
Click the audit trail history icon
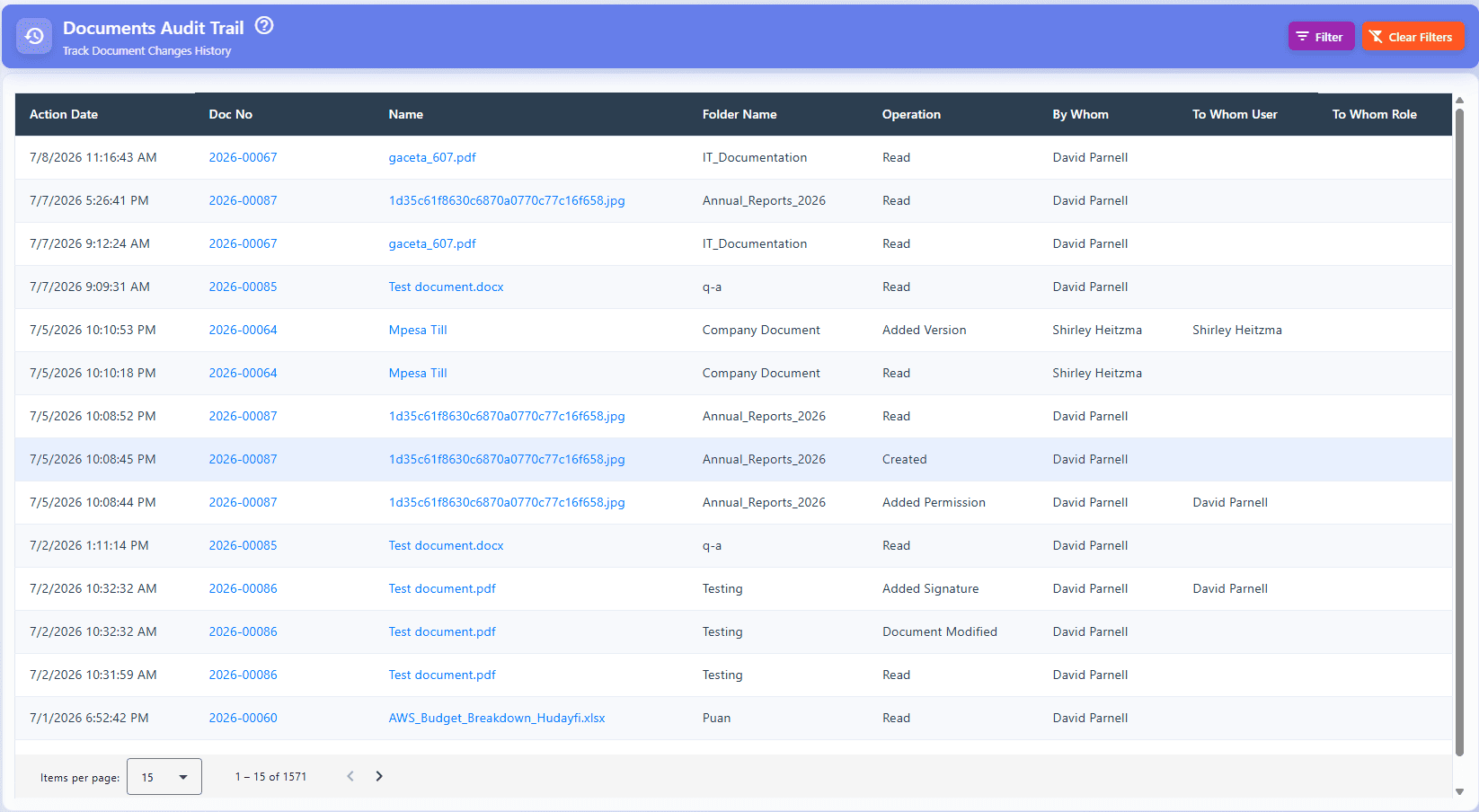(34, 36)
